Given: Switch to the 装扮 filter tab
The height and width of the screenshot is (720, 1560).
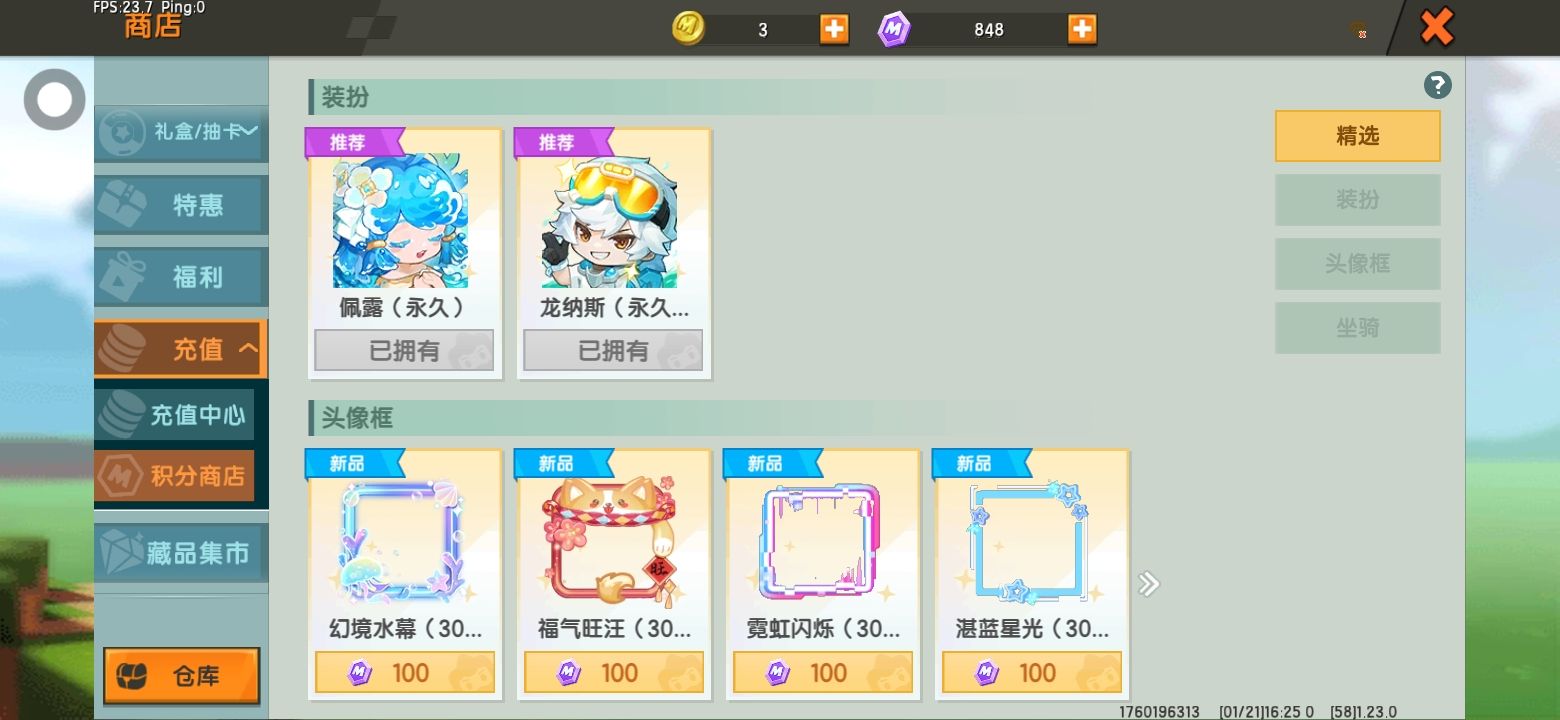Looking at the screenshot, I should 1357,200.
